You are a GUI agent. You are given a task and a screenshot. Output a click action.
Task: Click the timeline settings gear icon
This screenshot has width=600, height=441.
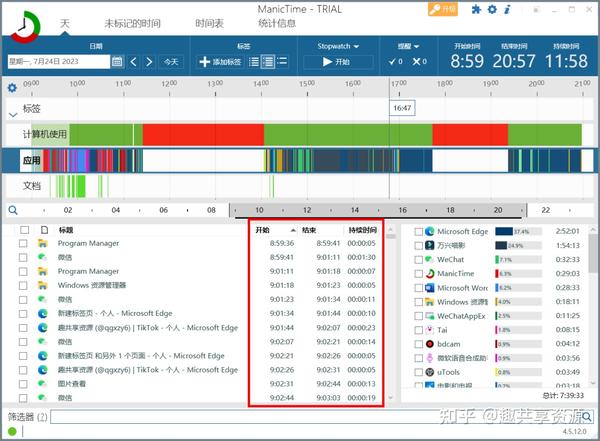(12, 88)
